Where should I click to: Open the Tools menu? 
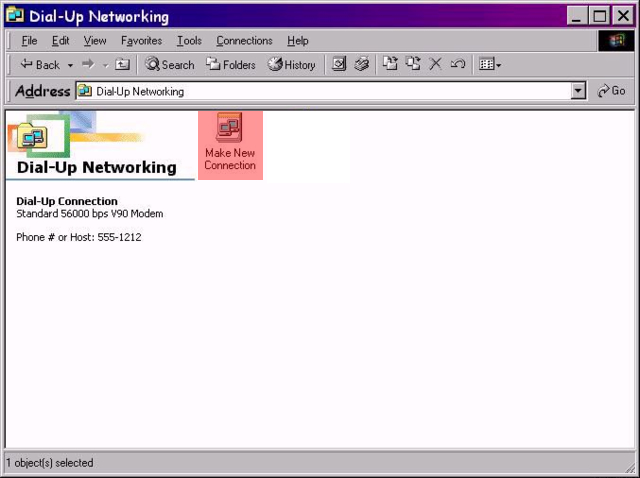coord(189,41)
